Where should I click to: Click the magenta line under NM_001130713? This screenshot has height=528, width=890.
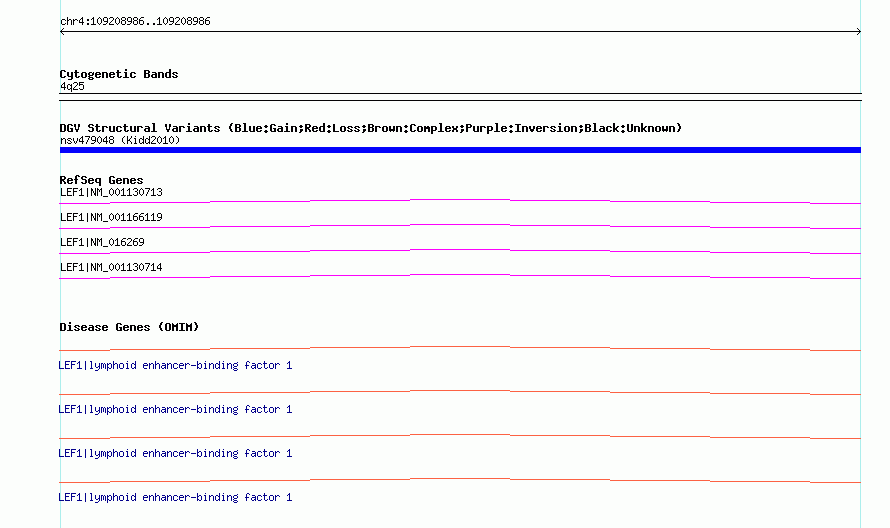tap(460, 201)
